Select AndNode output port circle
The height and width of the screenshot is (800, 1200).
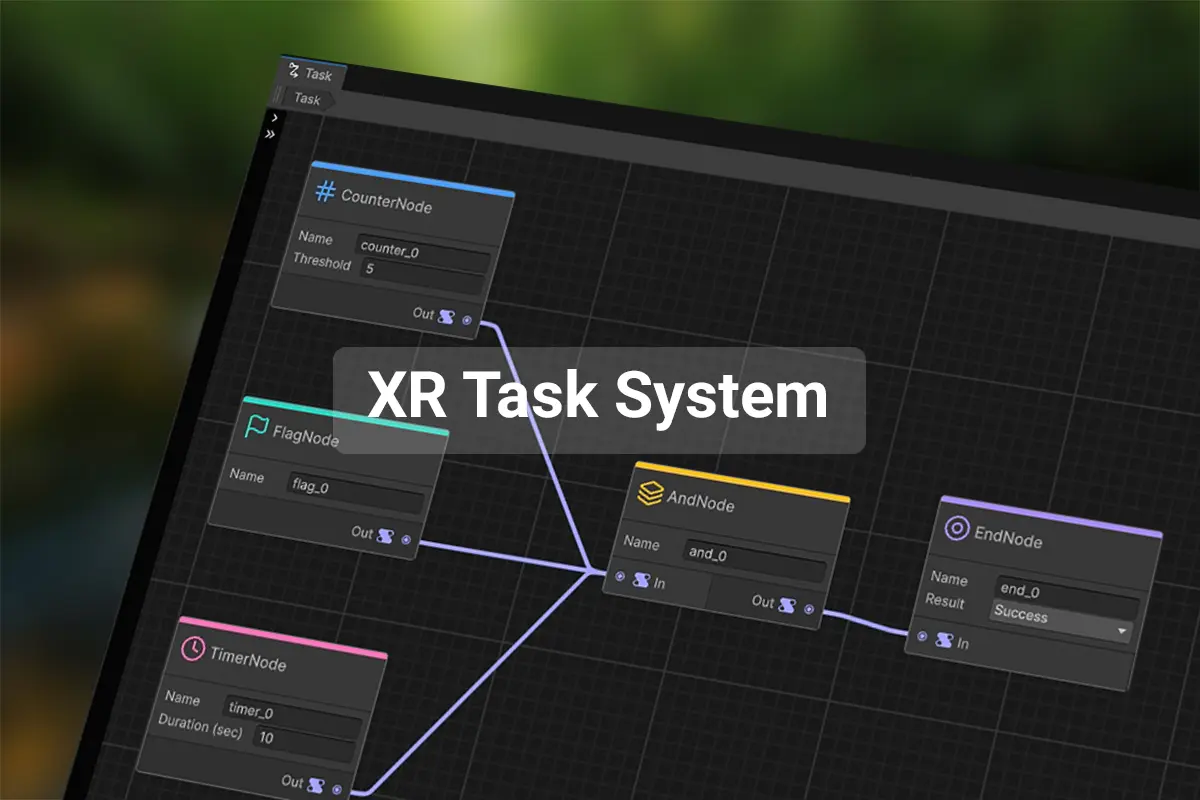tap(809, 609)
